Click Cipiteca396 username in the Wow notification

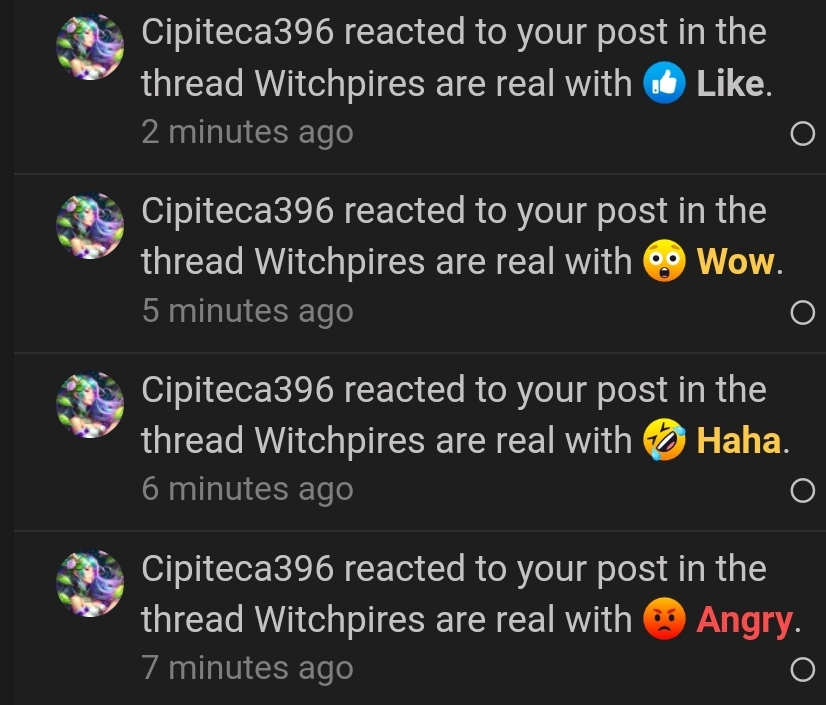[x=238, y=211]
